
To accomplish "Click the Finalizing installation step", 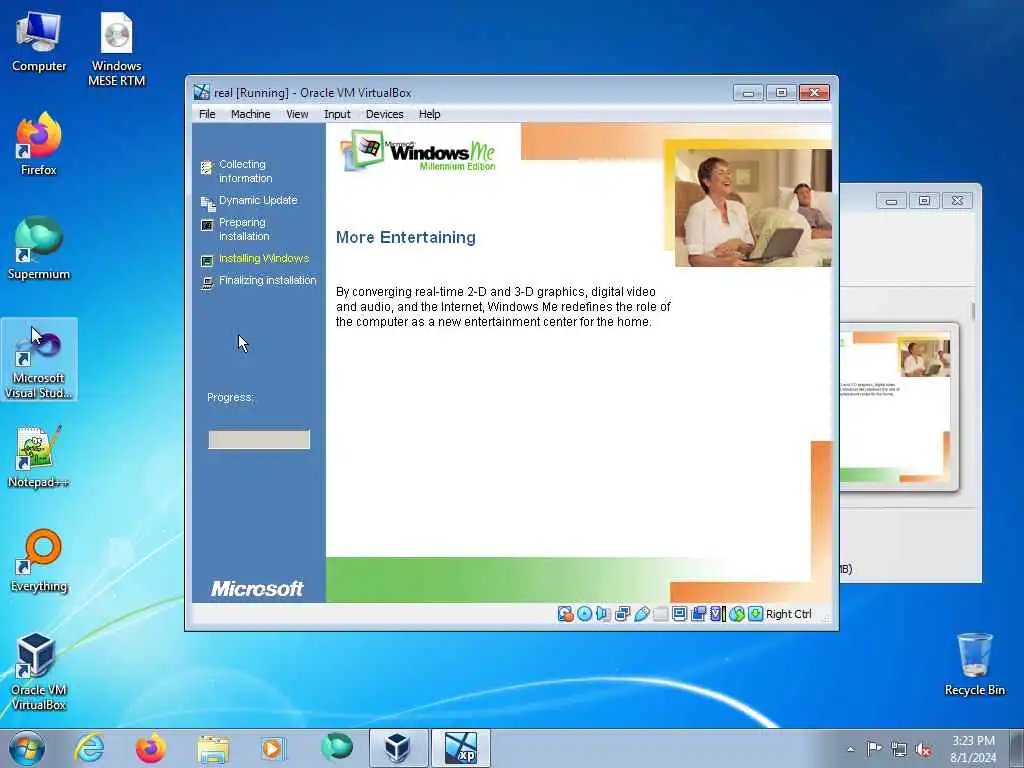I will tap(259, 281).
